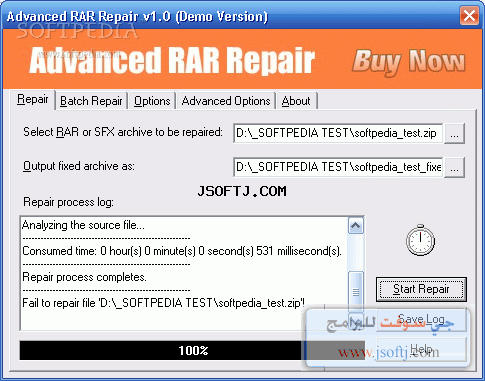
Task: Click the 'Consumed time' log line
Action: click(x=182, y=251)
